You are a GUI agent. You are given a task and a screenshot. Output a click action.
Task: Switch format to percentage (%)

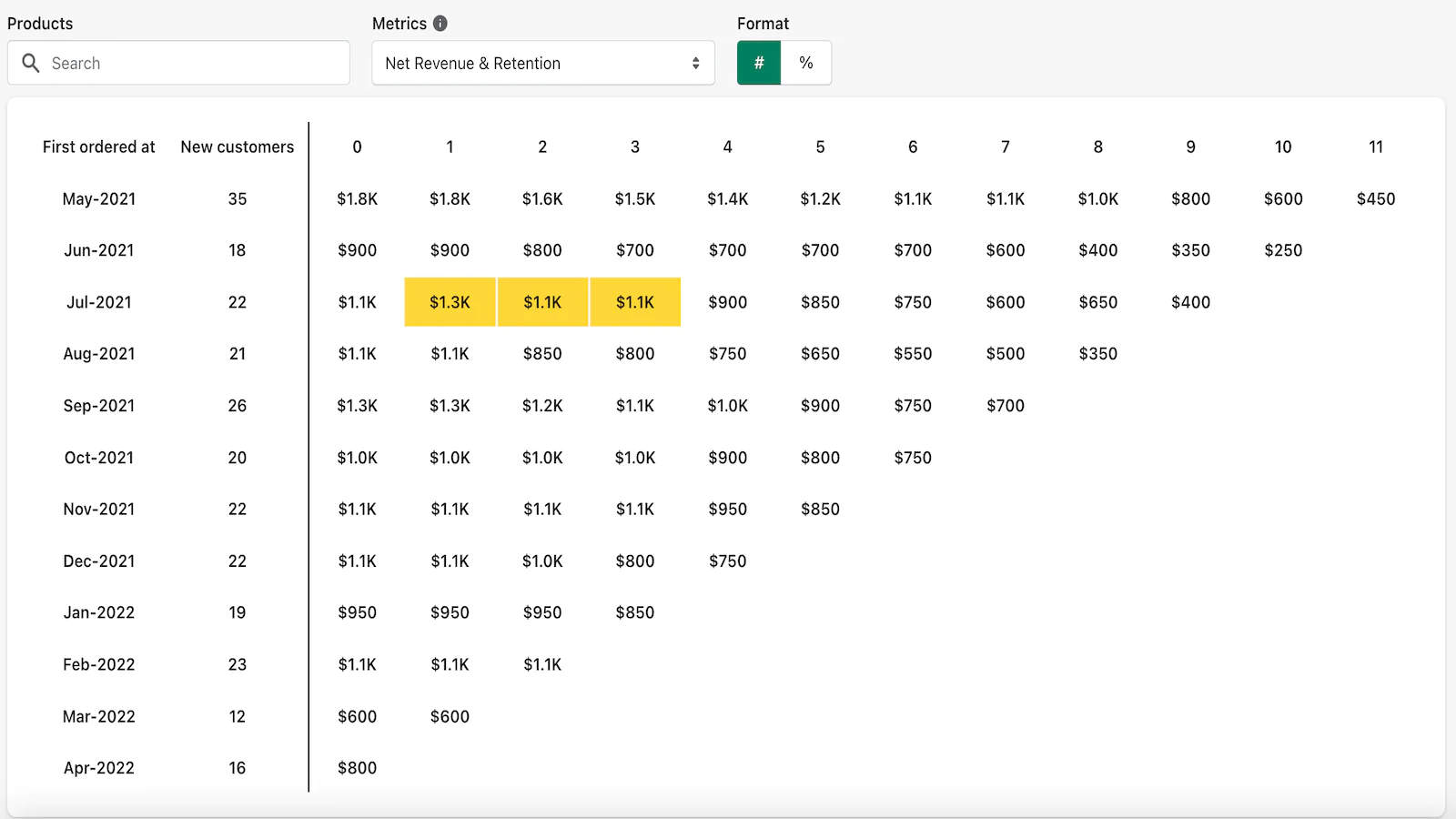806,63
